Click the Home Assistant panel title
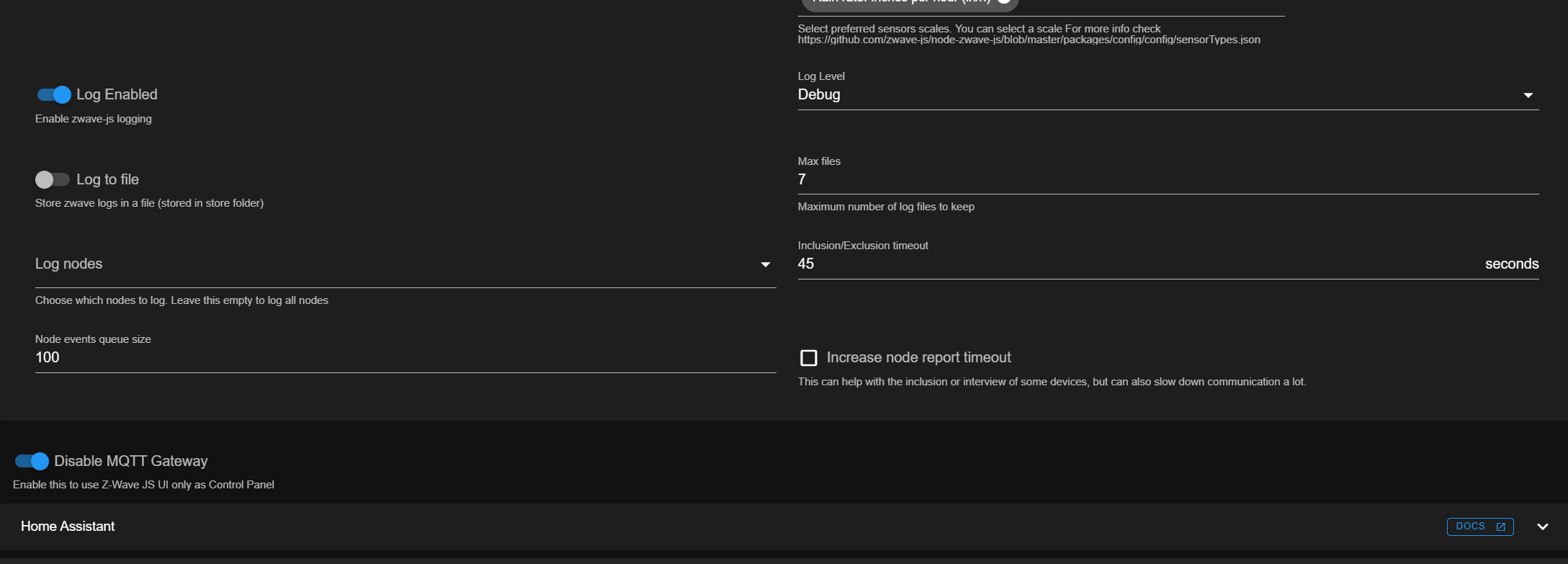This screenshot has width=1568, height=564. (68, 527)
